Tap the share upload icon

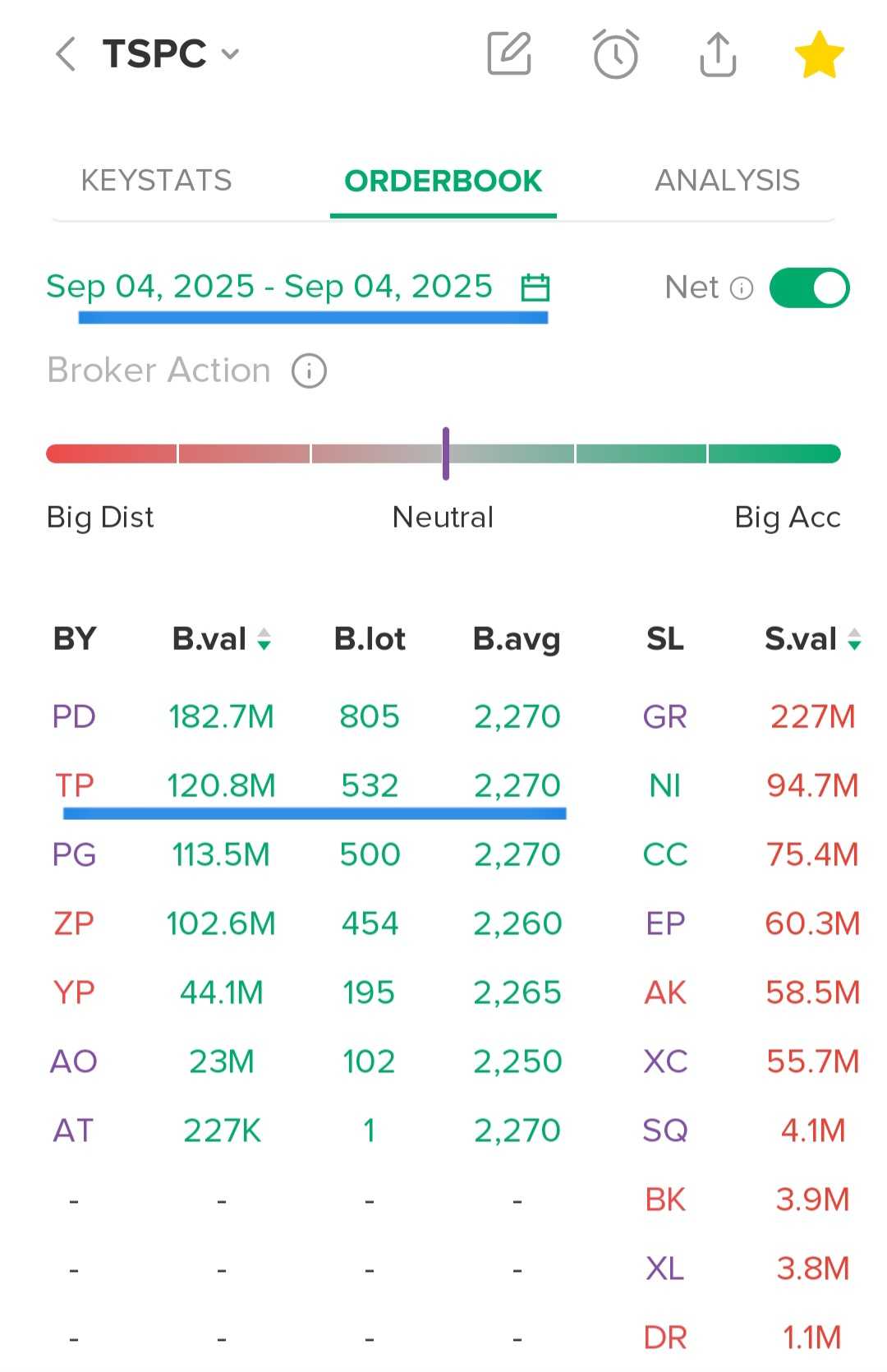click(718, 54)
